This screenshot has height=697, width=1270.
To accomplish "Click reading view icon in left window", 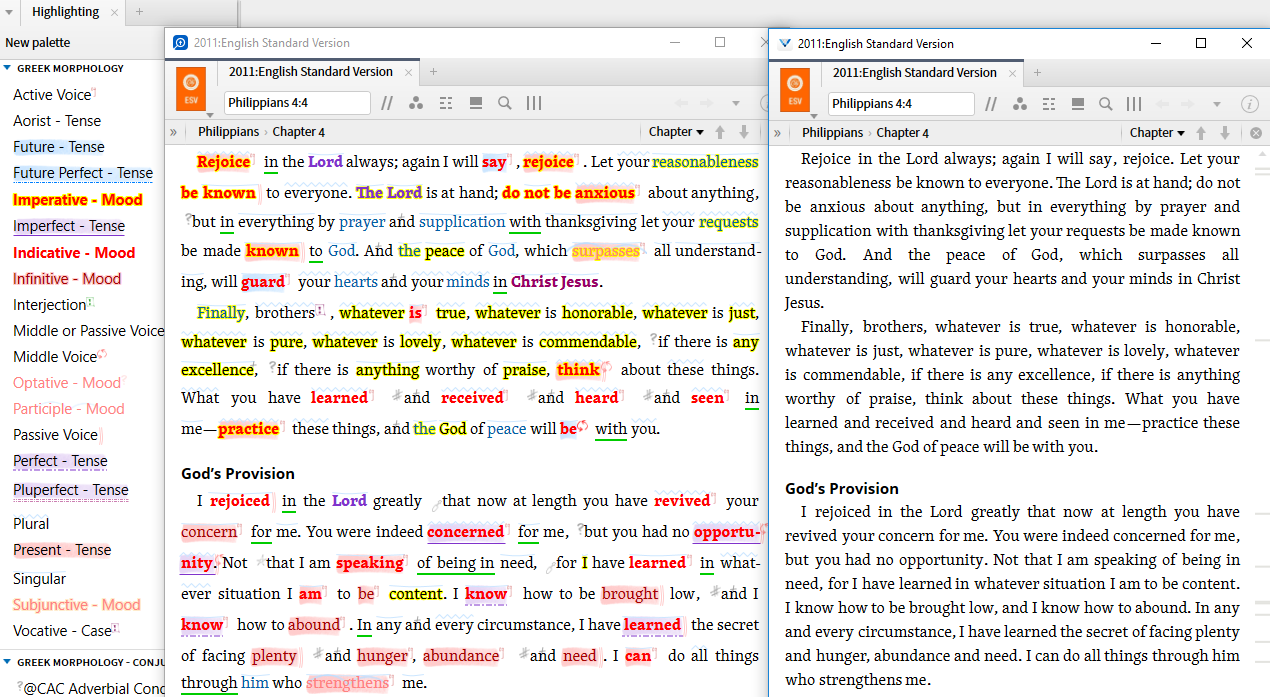I will 476,103.
